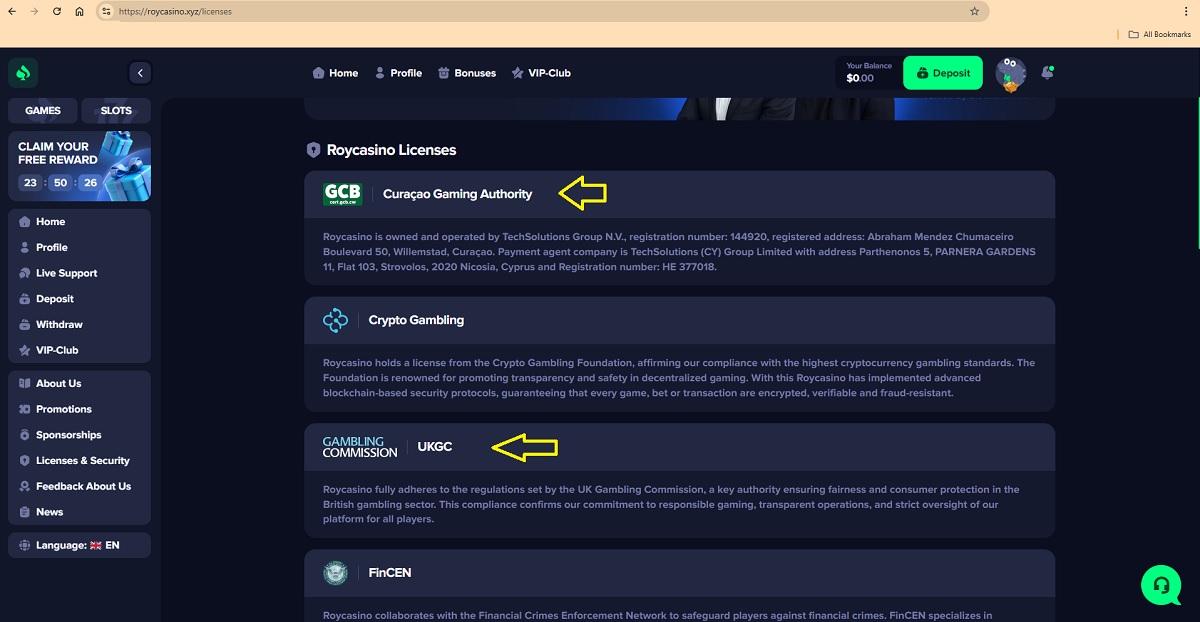The height and width of the screenshot is (622, 1200).
Task: Open Live Support in the sidebar
Action: coord(66,273)
